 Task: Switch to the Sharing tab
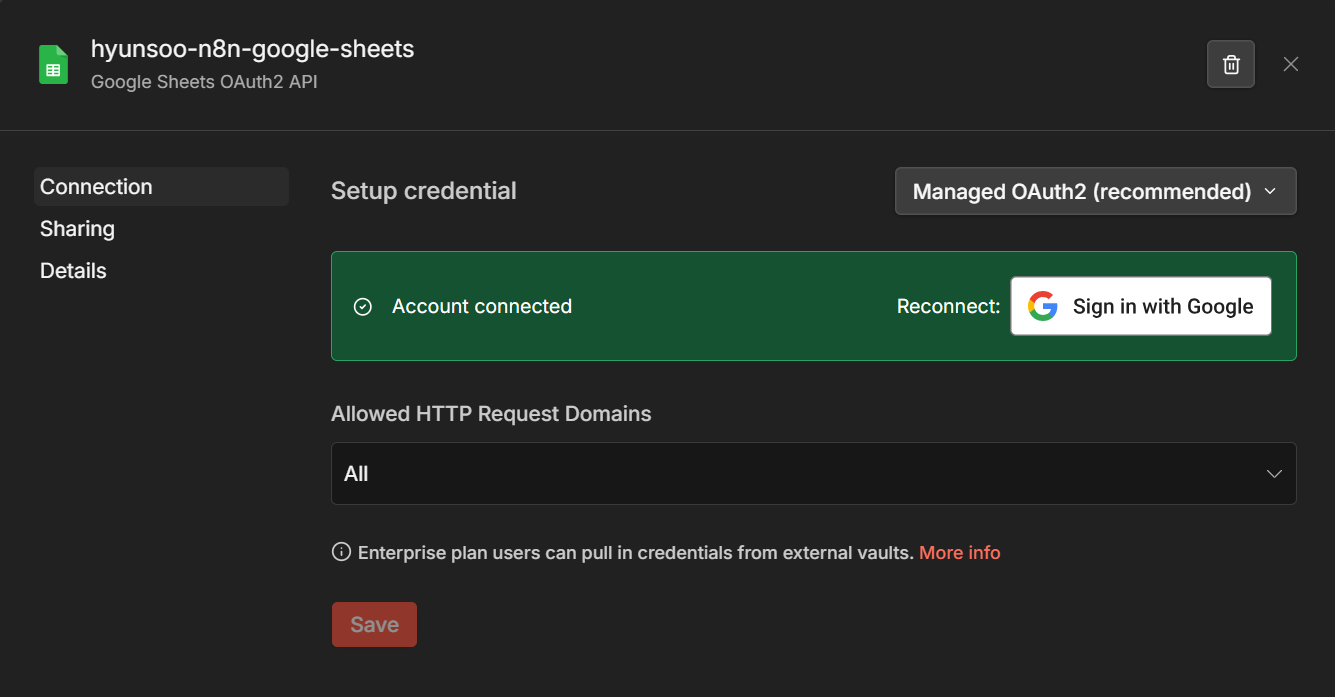click(x=77, y=229)
